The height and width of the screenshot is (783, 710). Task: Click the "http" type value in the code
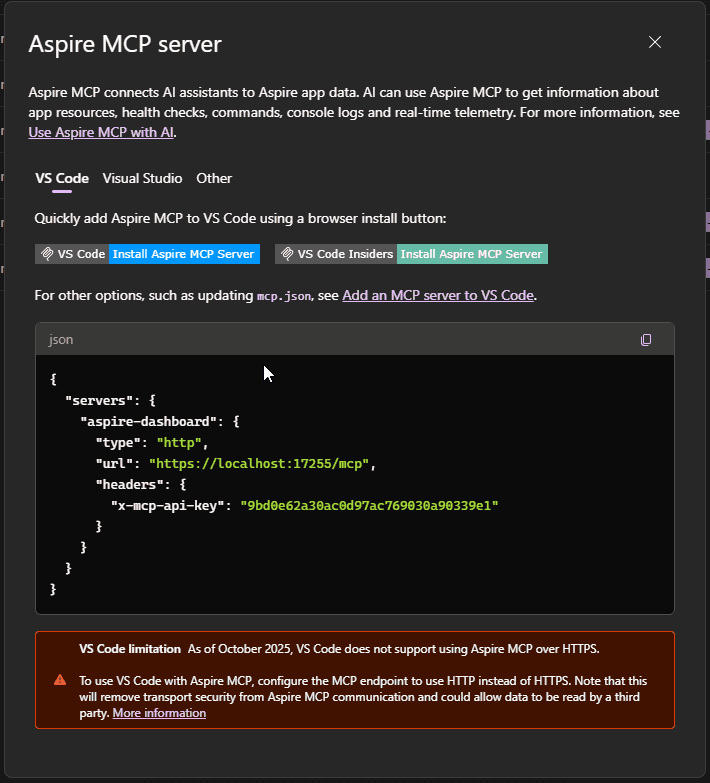181,443
